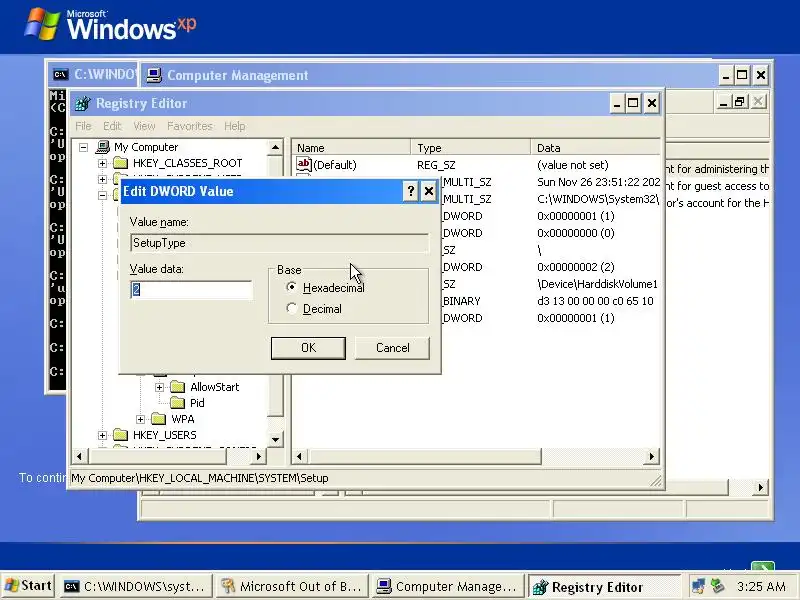Click the taskbar clock showing 3:25 AM
Viewport: 800px width, 600px height.
click(x=761, y=587)
